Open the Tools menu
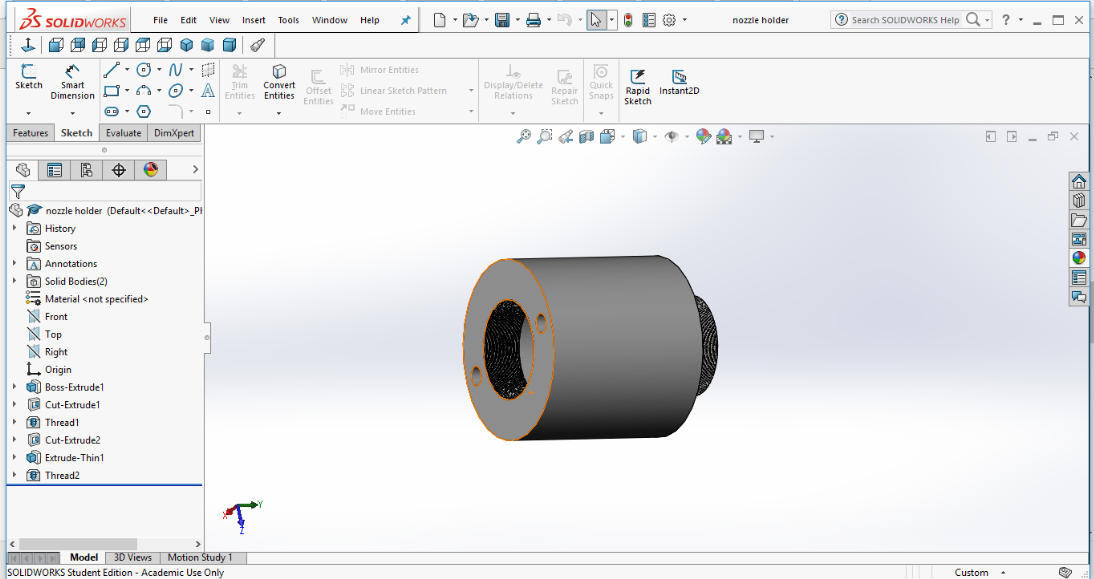Image resolution: width=1094 pixels, height=579 pixels. pos(288,20)
